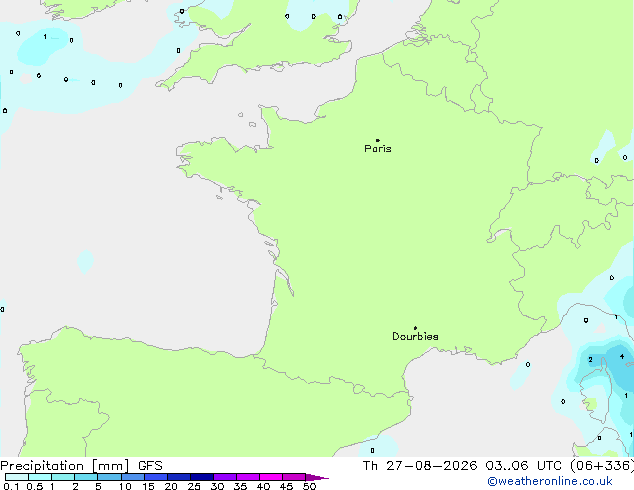634x490 pixels.
Task: Pick the 25–30 mm navy legend swatch
Action: (x=201, y=477)
